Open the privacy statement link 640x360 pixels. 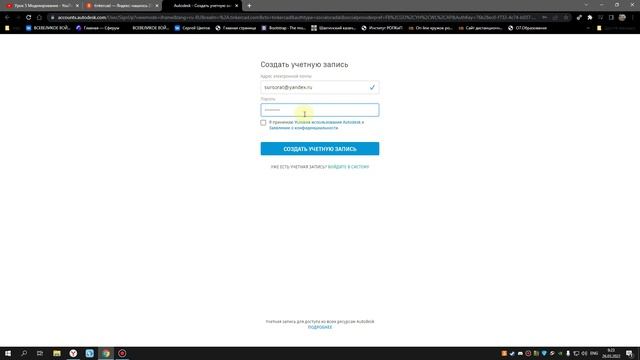(x=303, y=128)
